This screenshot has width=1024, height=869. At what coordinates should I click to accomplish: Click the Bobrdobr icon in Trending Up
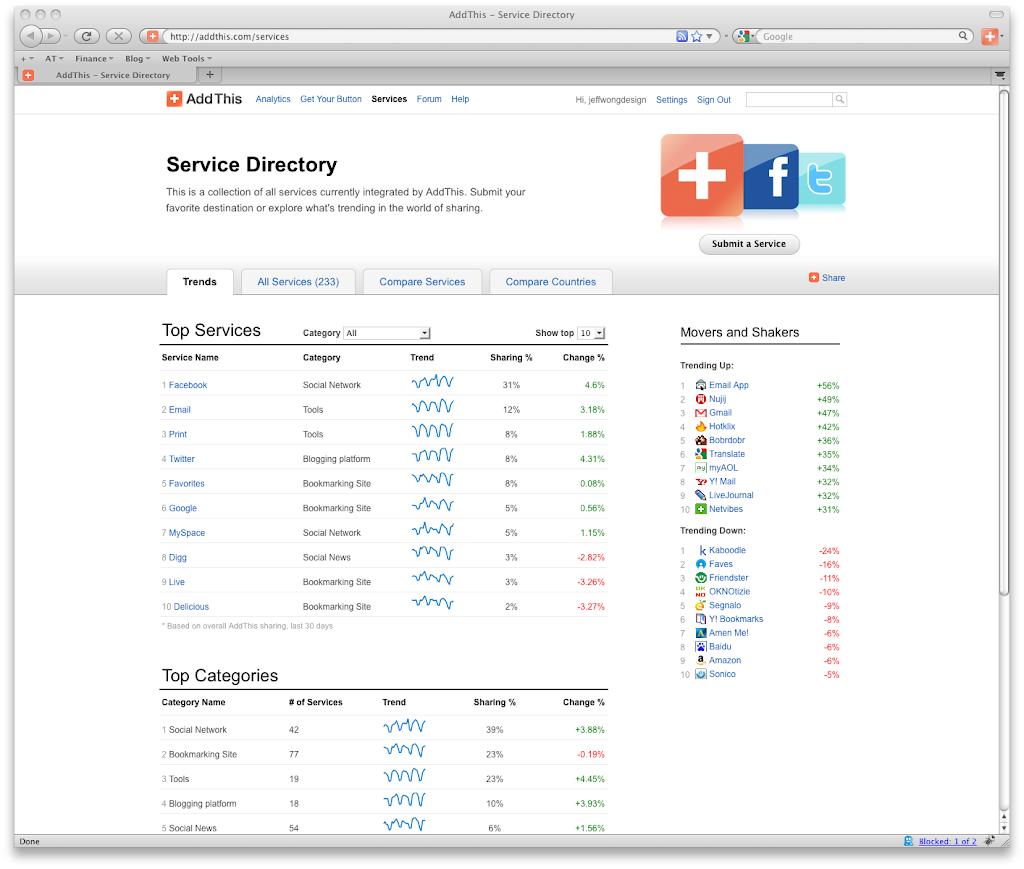701,440
